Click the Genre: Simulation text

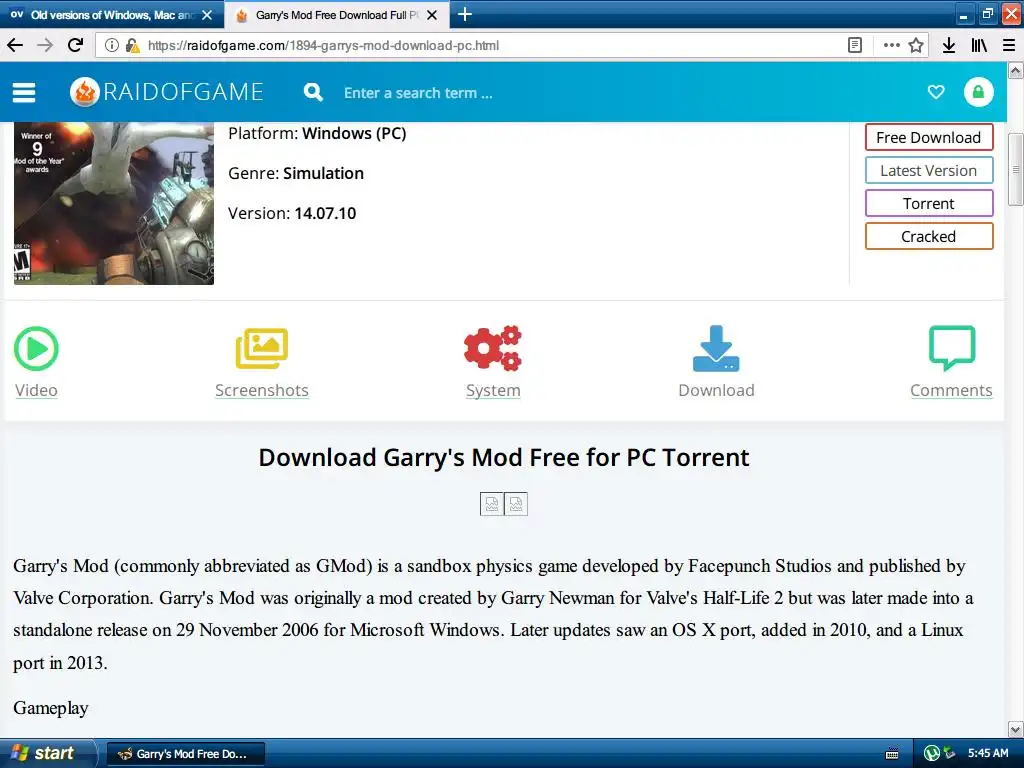pos(296,173)
